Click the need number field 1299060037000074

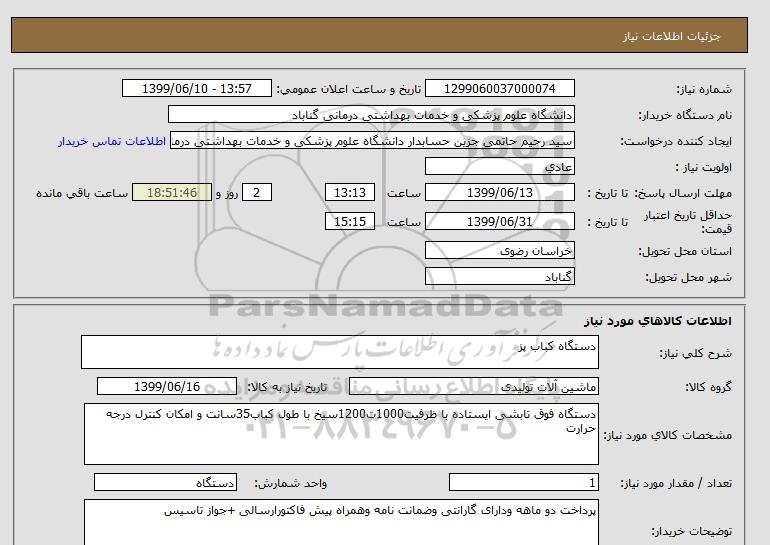click(499, 88)
